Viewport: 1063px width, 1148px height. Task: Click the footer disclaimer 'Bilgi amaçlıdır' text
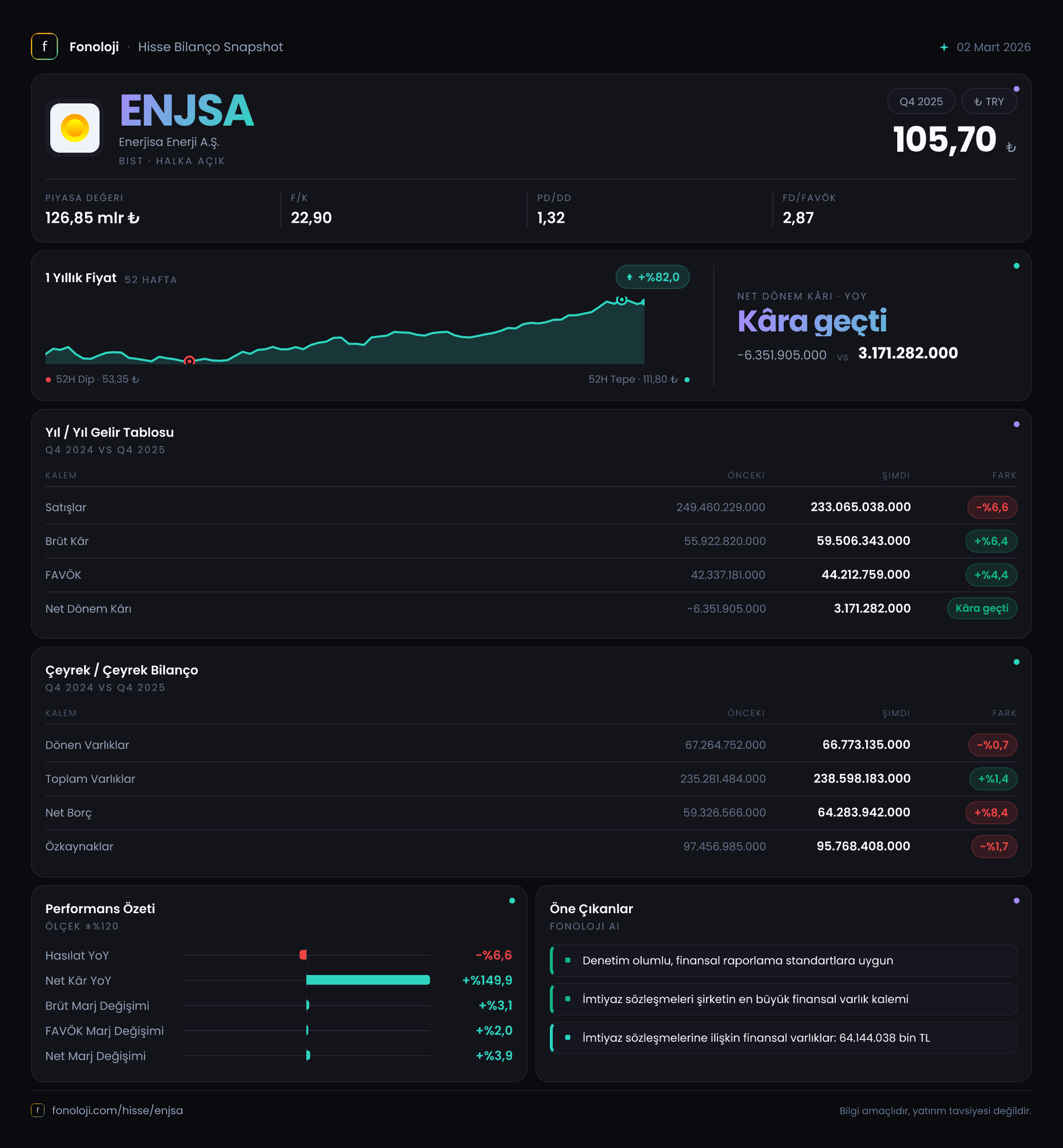[935, 1111]
